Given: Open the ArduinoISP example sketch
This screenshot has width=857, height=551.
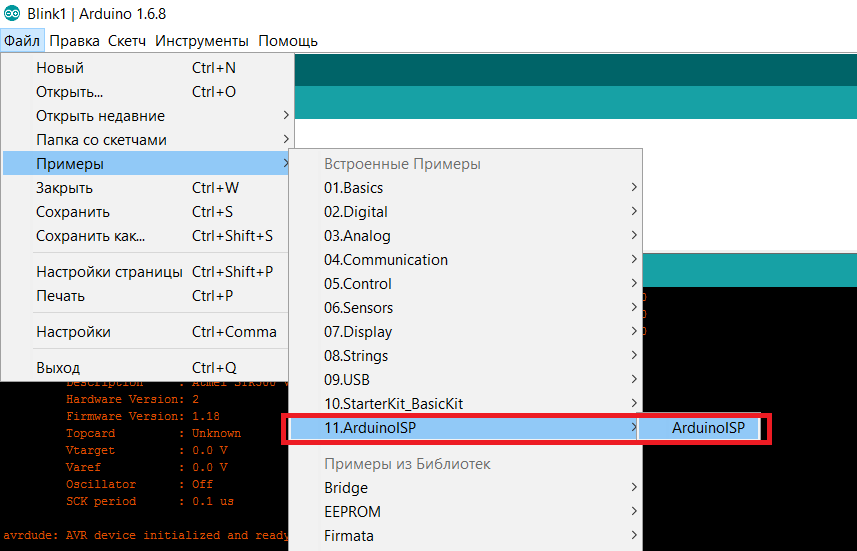Looking at the screenshot, I should pos(699,428).
